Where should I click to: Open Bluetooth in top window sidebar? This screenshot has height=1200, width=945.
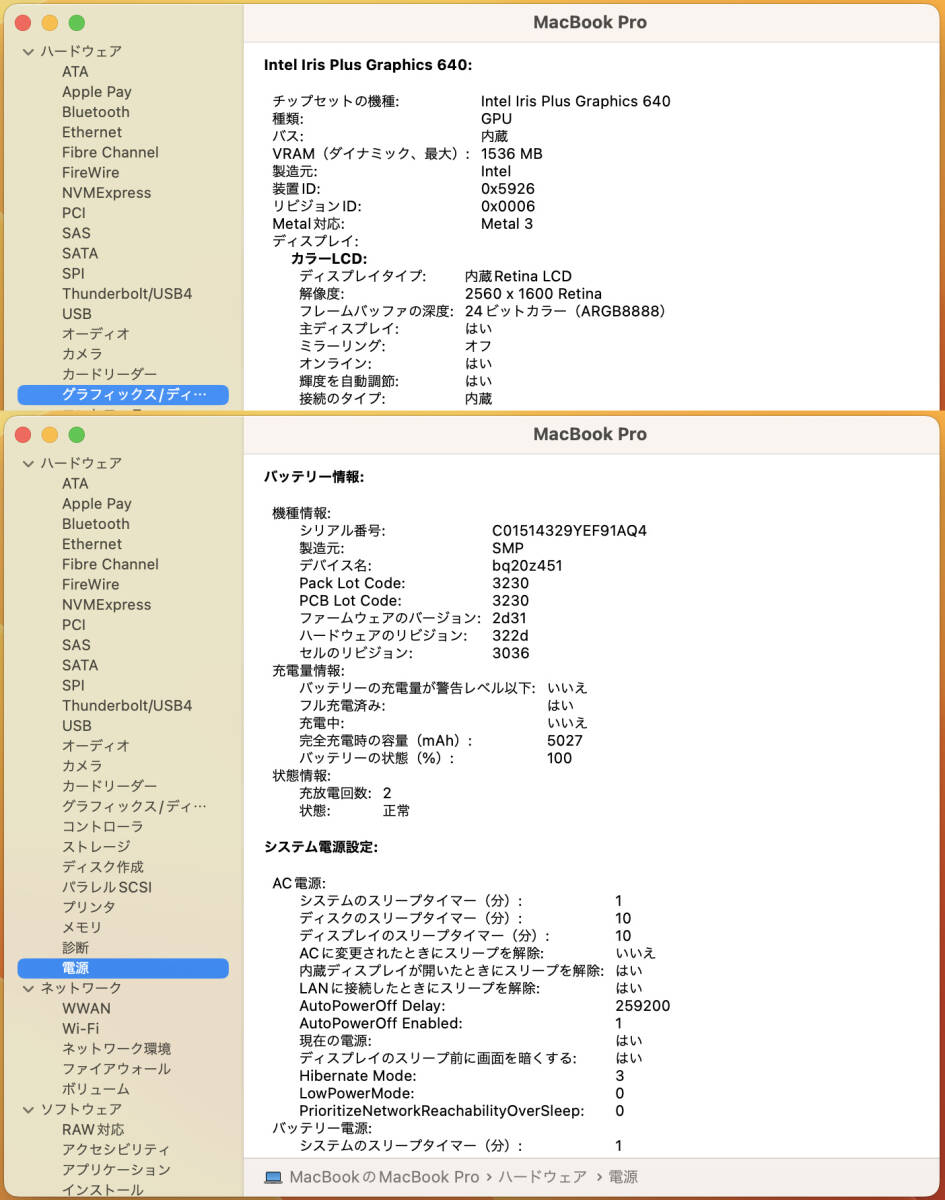tap(96, 112)
